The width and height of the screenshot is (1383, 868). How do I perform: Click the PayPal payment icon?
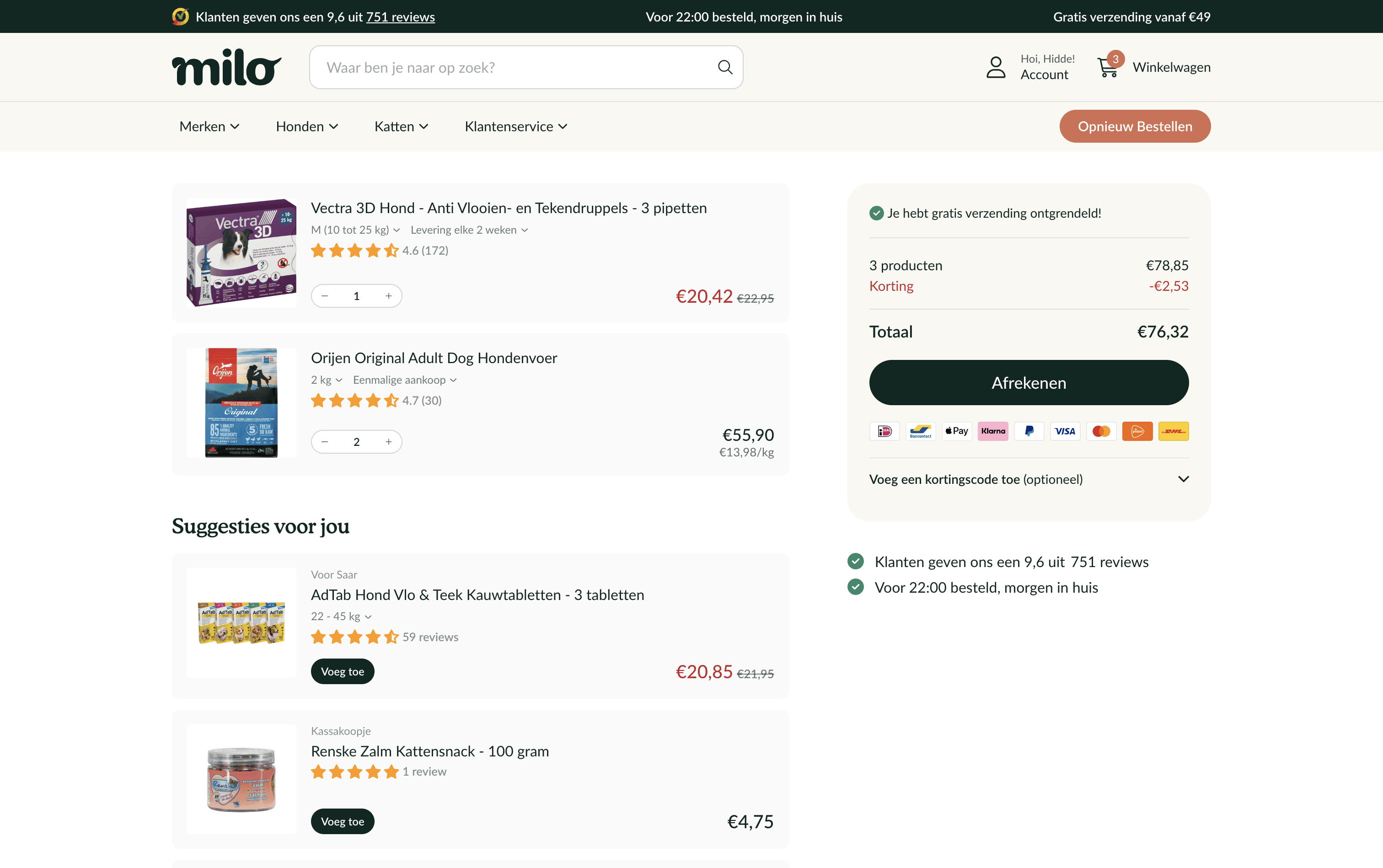click(x=1029, y=431)
